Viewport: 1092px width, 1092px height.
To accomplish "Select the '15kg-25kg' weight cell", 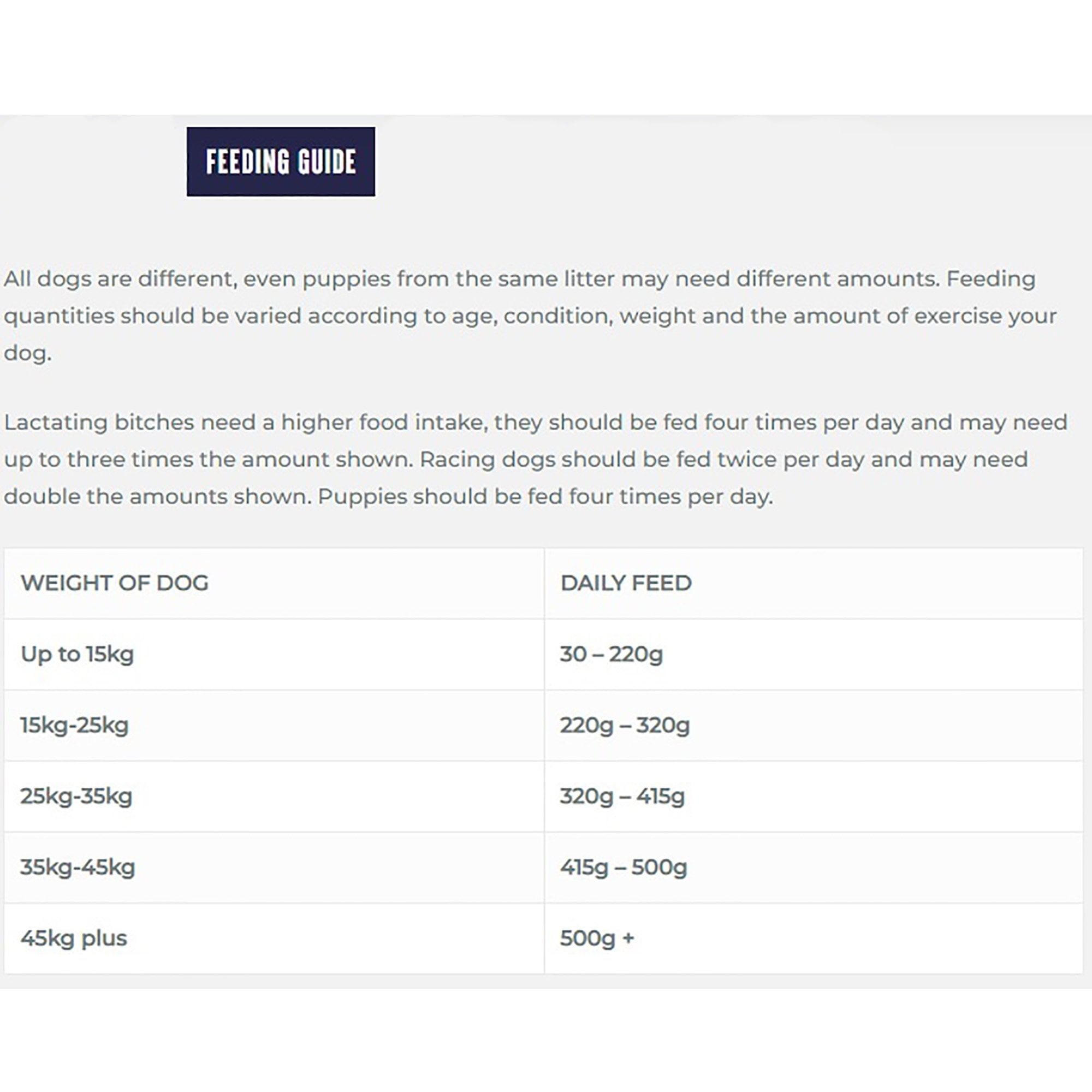I will pos(75,725).
